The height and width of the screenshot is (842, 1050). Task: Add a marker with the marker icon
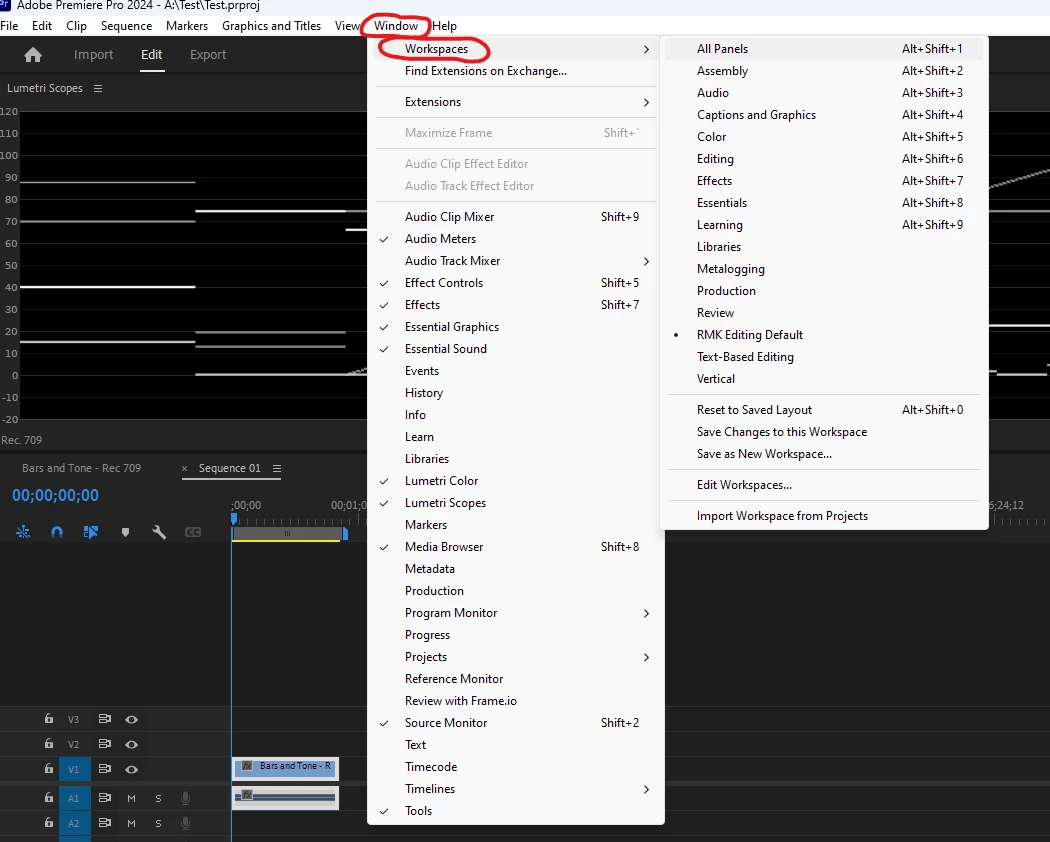click(125, 533)
